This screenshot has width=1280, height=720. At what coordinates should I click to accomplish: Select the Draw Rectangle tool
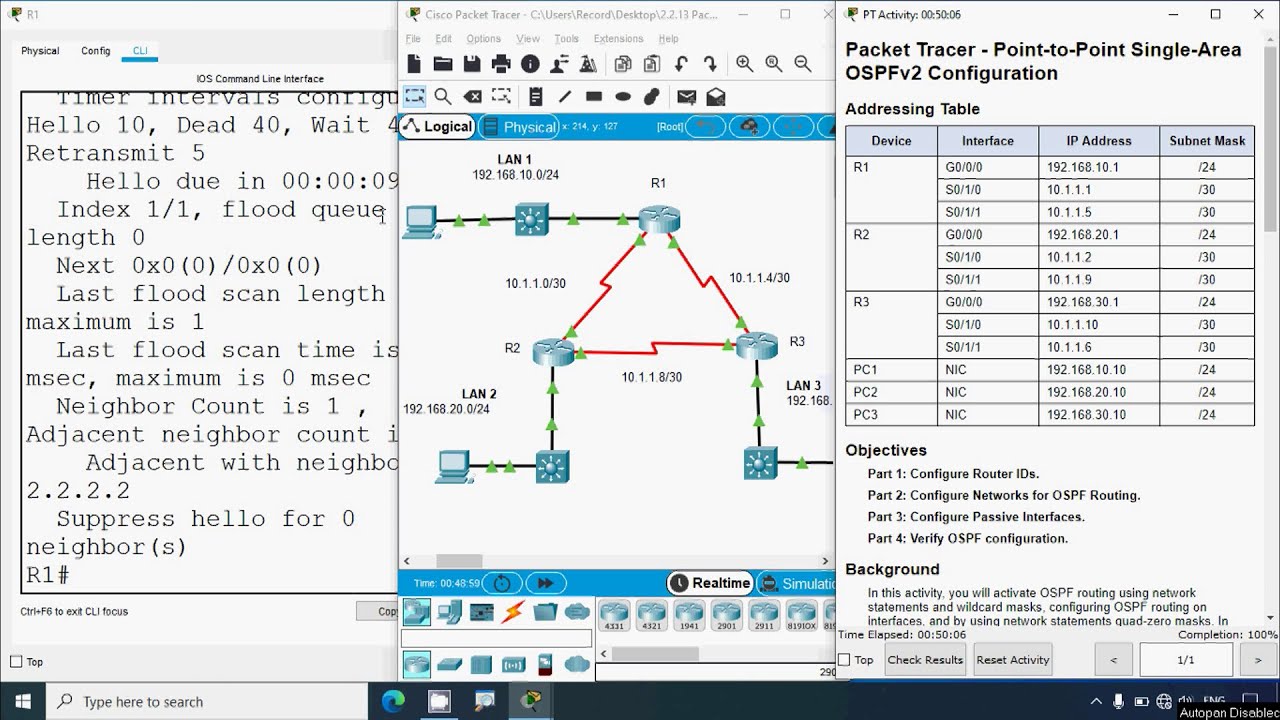tap(594, 97)
